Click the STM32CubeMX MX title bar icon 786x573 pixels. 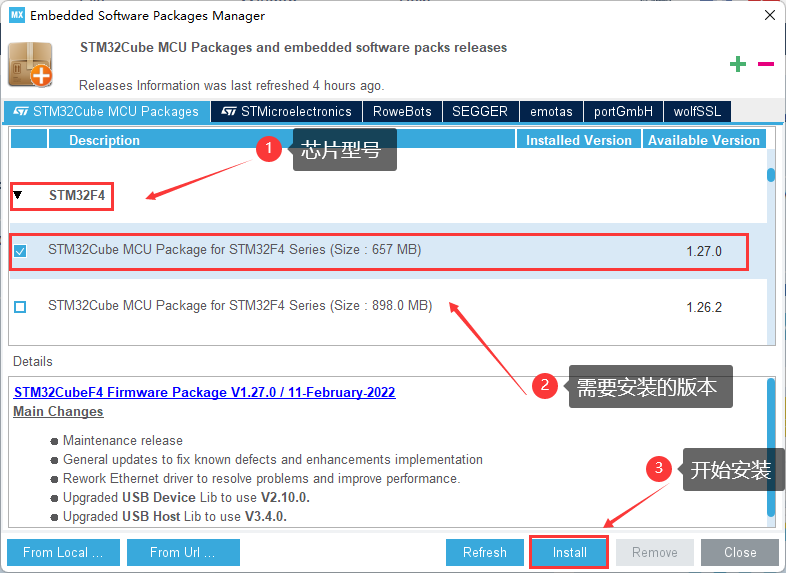pyautogui.click(x=17, y=15)
